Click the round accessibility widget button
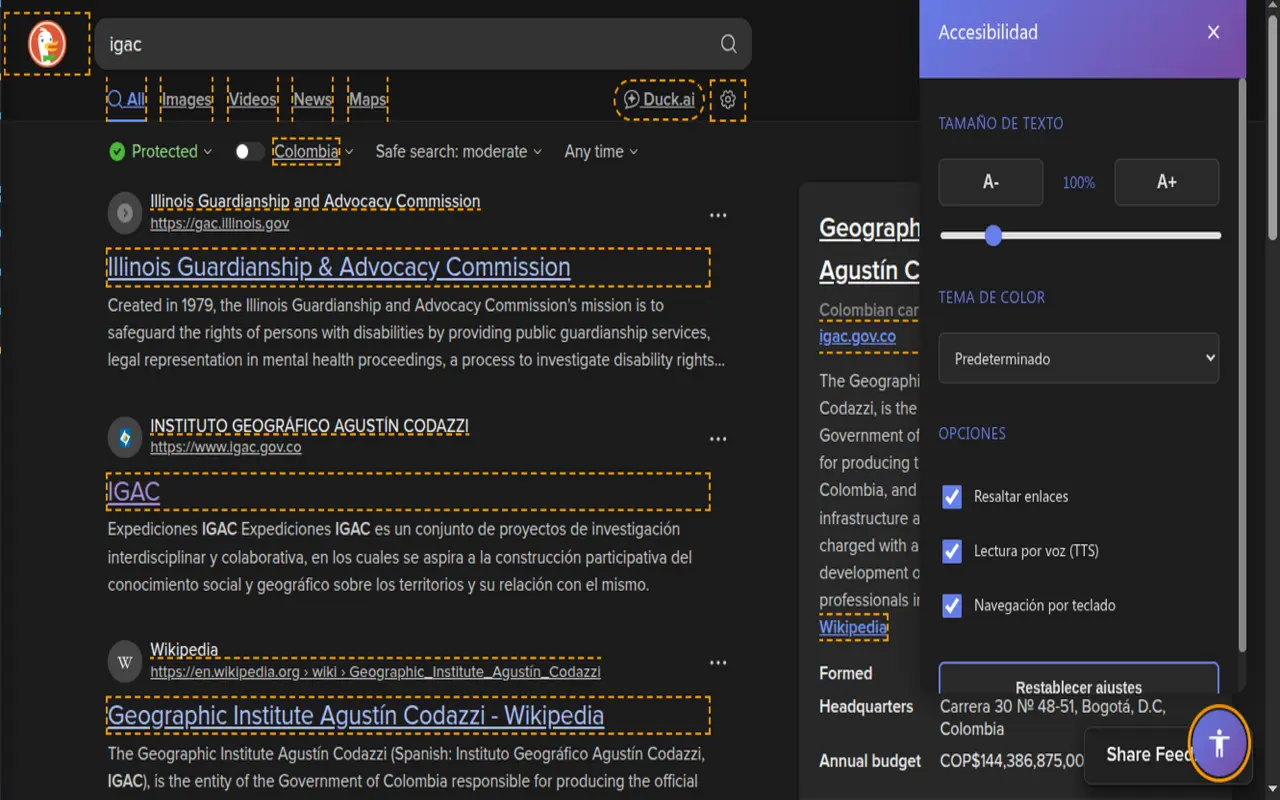 [x=1218, y=743]
